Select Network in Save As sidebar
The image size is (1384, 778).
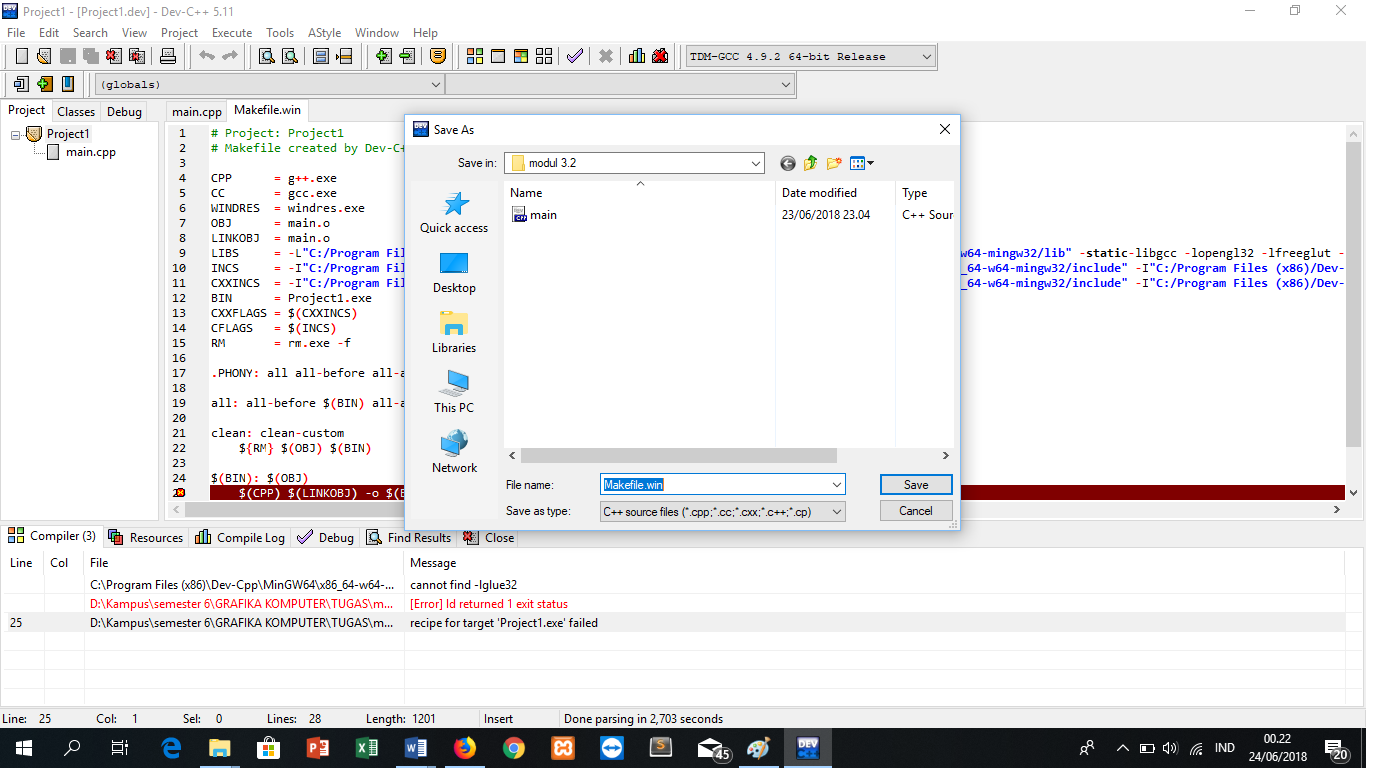coord(454,452)
